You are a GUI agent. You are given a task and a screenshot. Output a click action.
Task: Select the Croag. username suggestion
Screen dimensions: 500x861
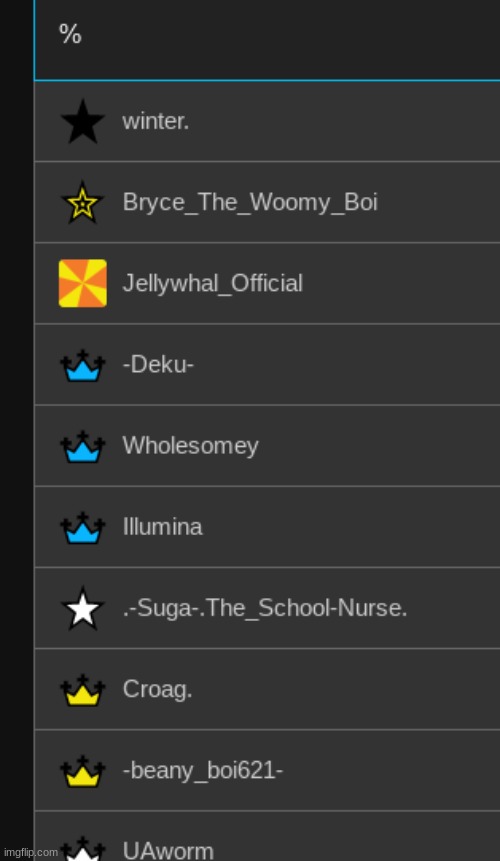267,690
